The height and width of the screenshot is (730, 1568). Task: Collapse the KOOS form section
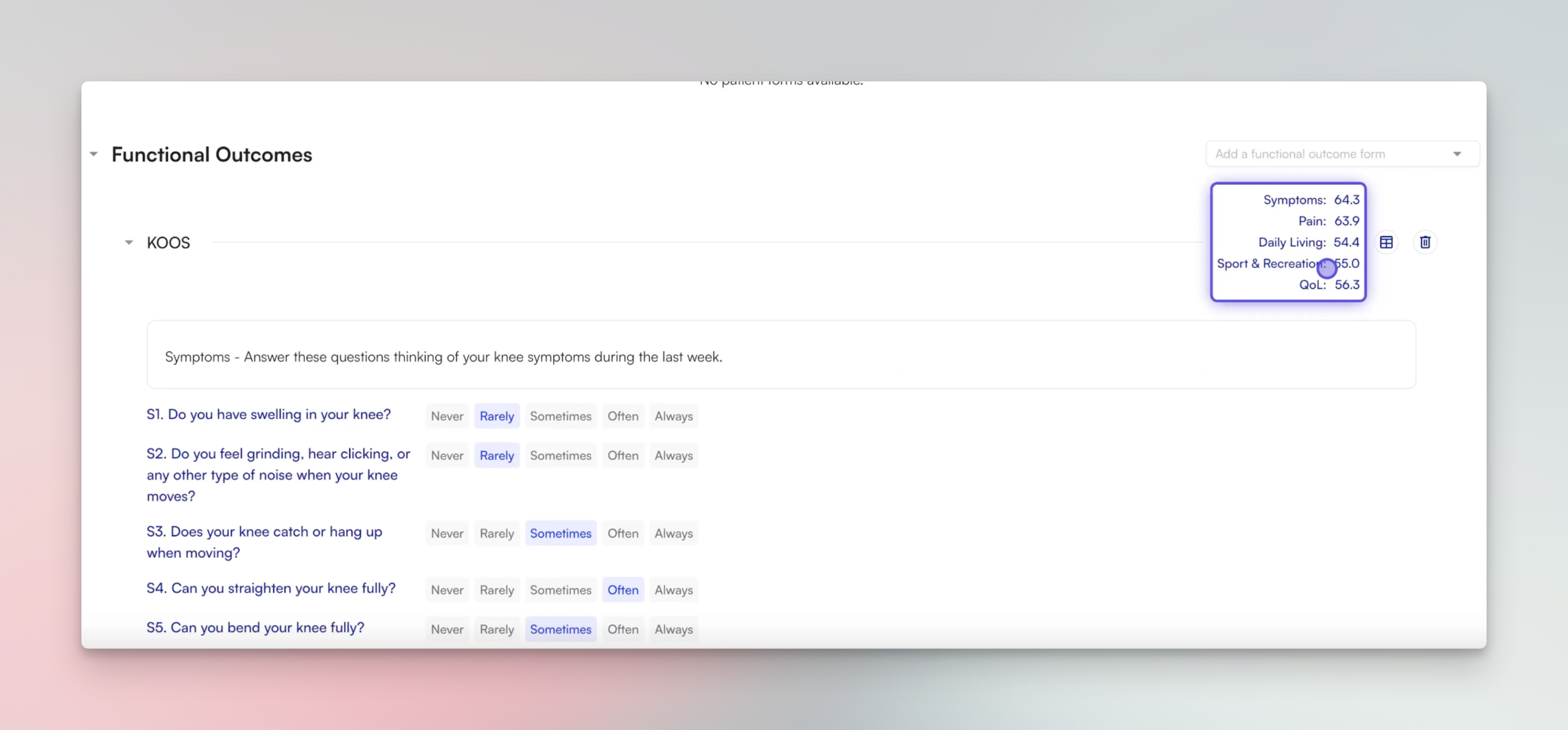click(x=128, y=243)
